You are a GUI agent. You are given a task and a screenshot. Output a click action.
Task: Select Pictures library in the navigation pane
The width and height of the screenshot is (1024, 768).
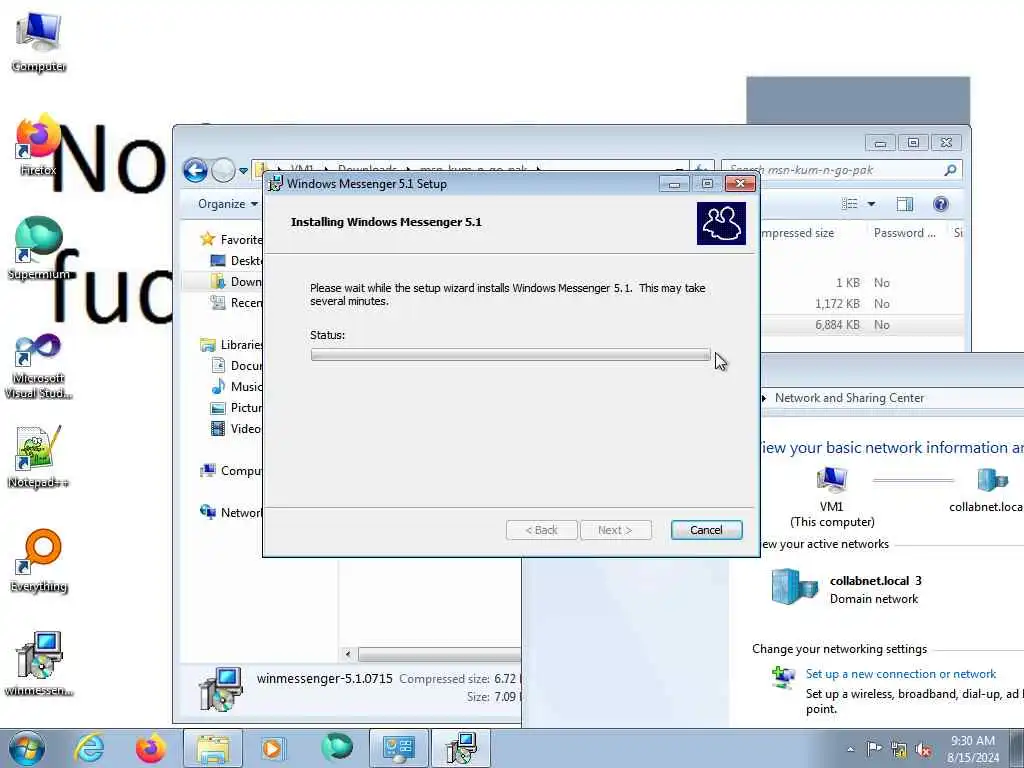(236, 408)
